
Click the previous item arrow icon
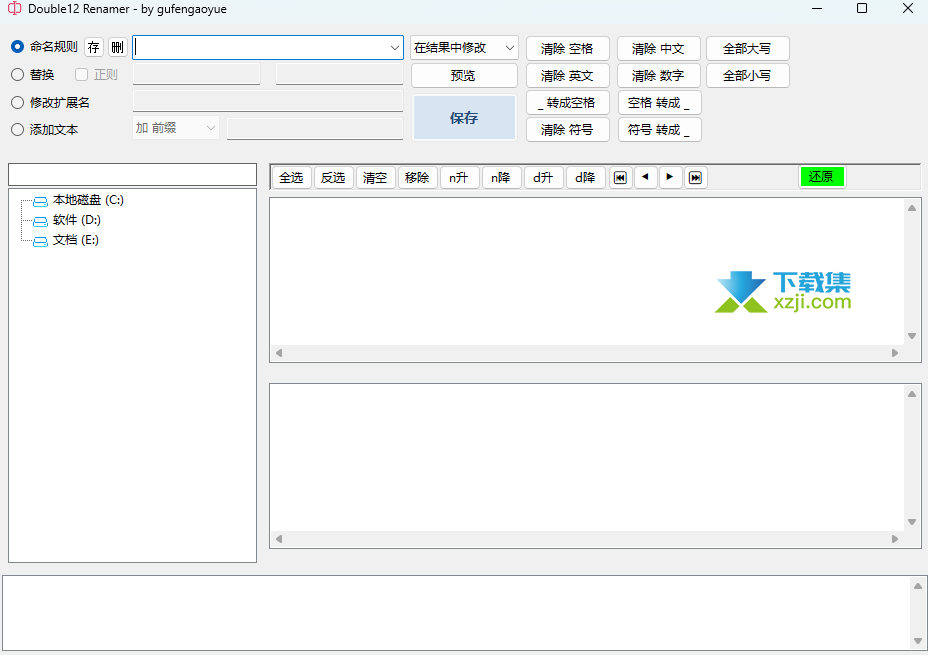(645, 177)
